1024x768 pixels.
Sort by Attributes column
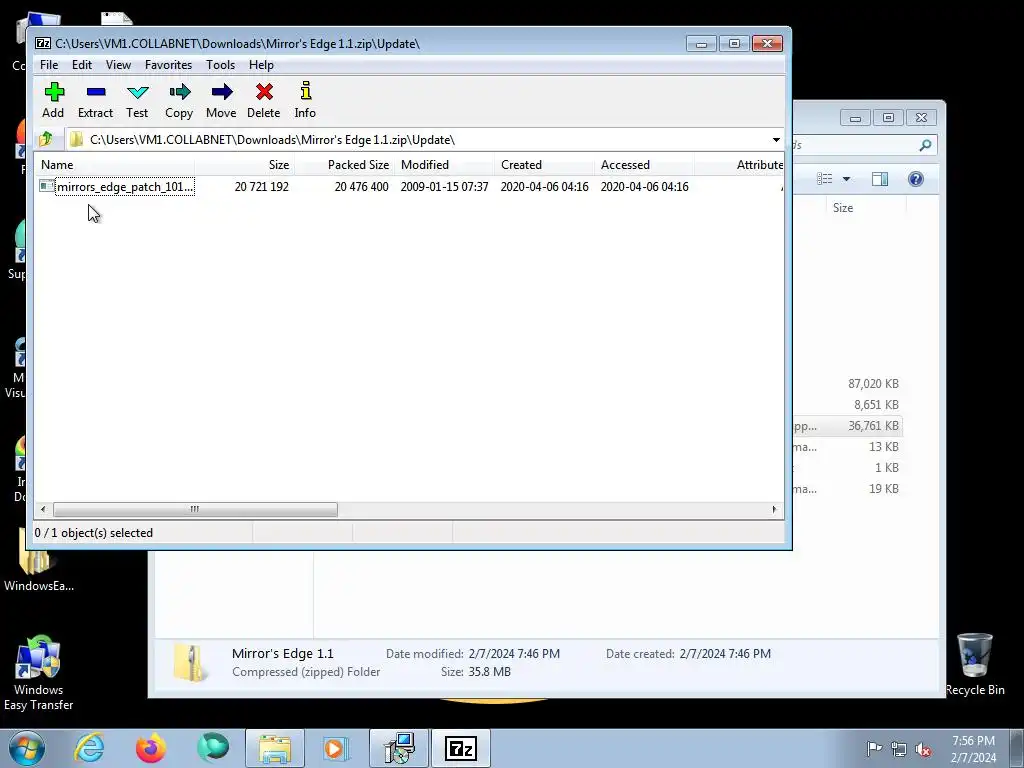coord(739,165)
